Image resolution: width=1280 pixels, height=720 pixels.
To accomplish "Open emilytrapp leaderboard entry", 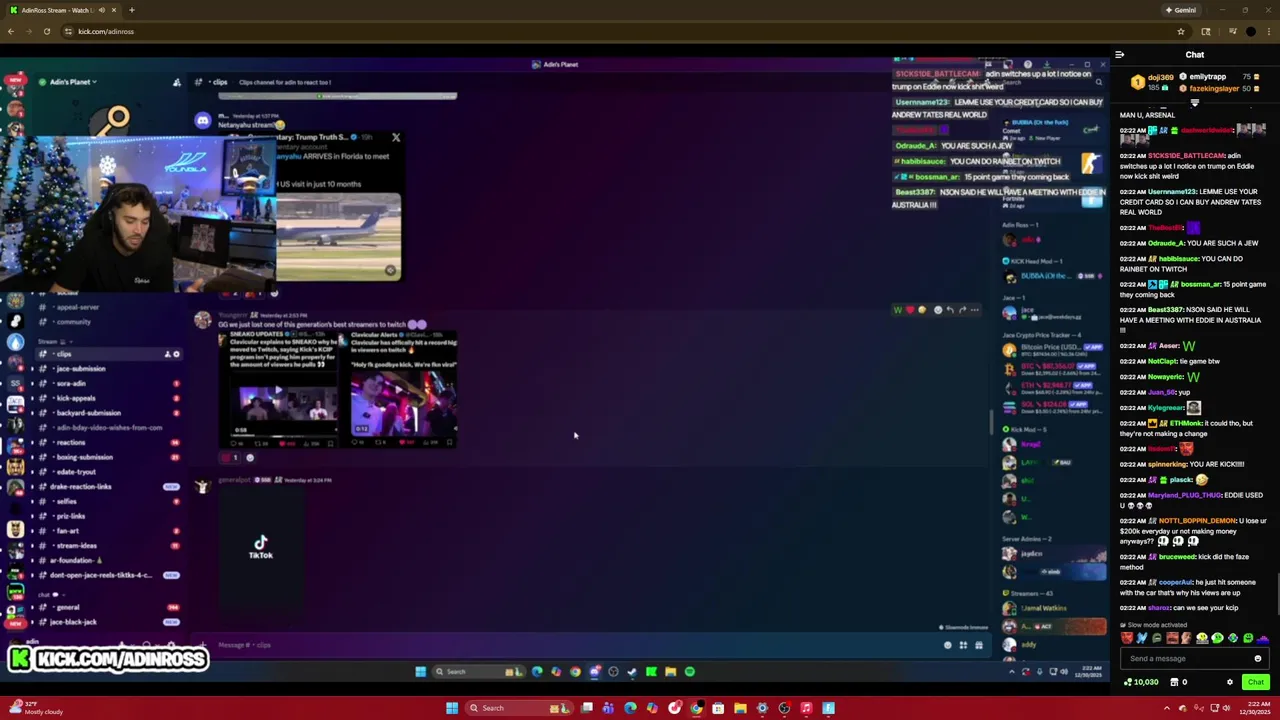I will [x=1207, y=77].
